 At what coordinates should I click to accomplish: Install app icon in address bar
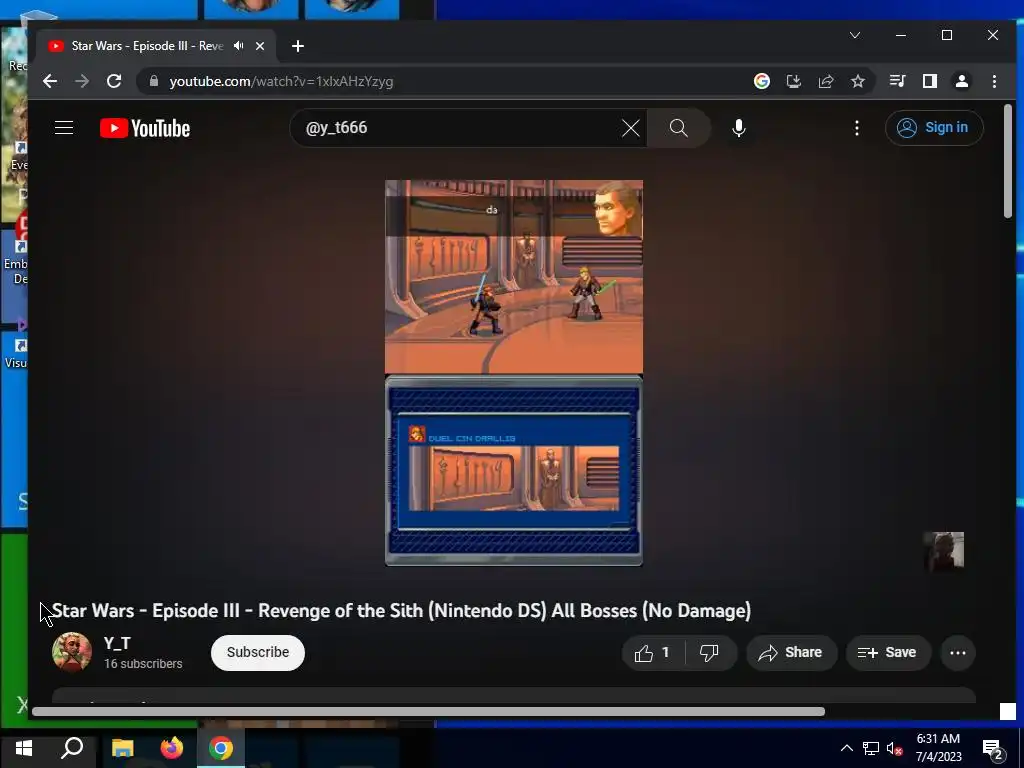pos(793,81)
